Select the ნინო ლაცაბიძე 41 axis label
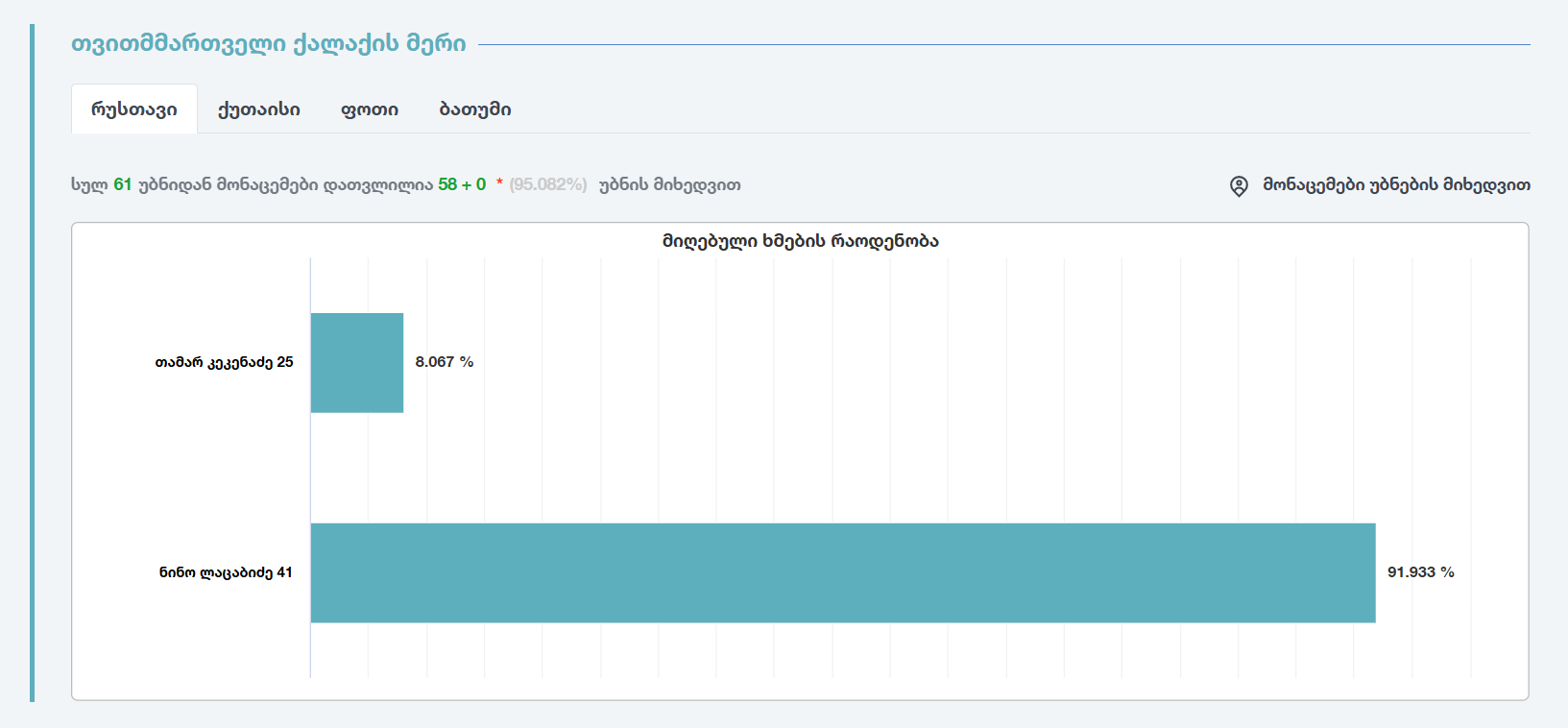This screenshot has width=1568, height=728. 226,572
